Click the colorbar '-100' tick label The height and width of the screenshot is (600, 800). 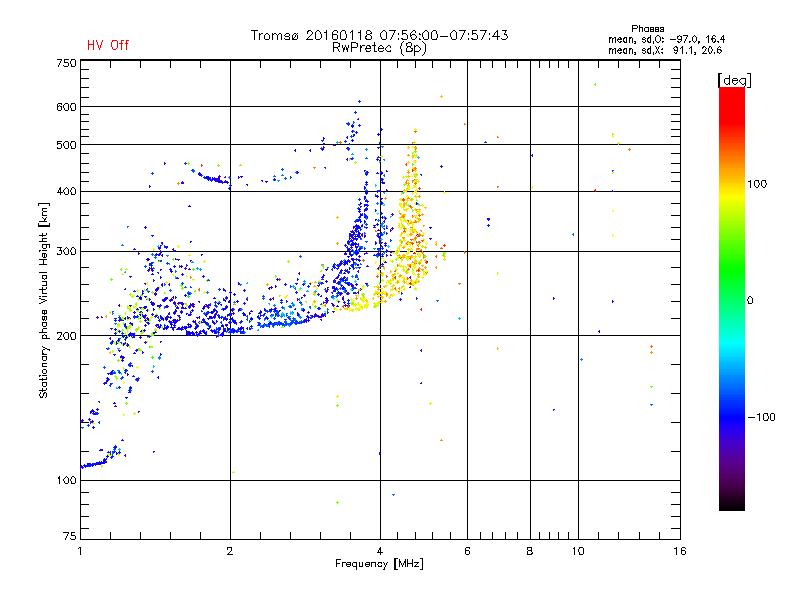(761, 417)
